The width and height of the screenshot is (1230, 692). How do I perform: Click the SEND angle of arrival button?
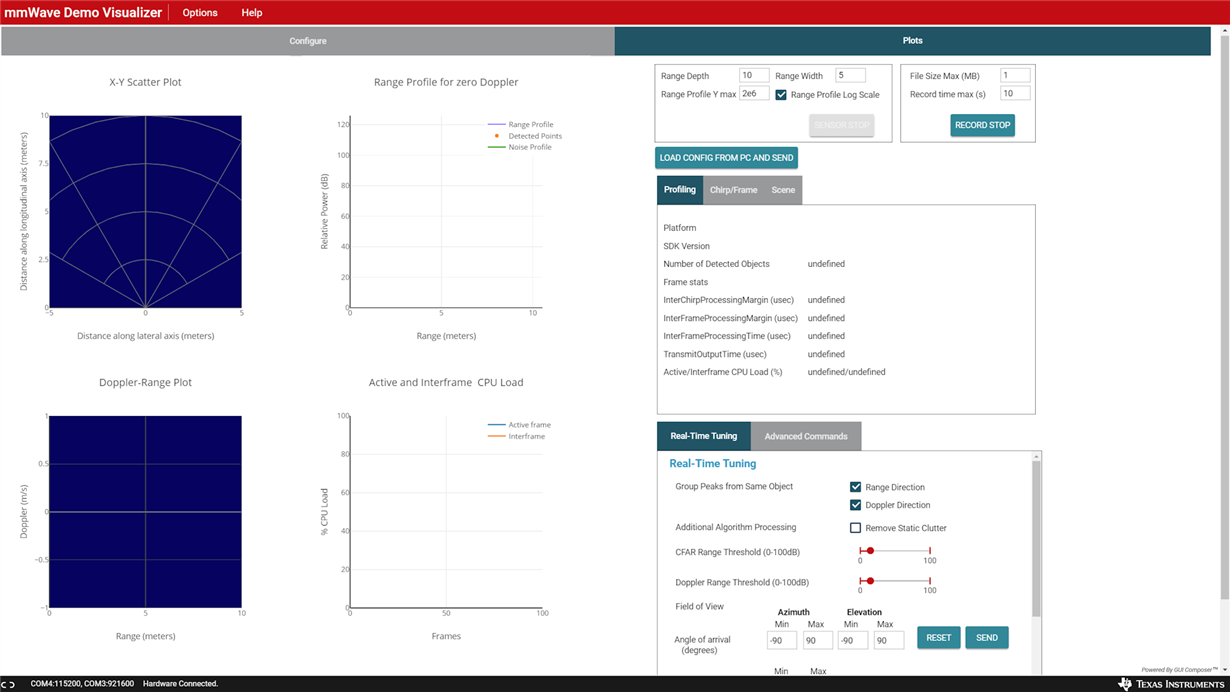[x=987, y=638]
